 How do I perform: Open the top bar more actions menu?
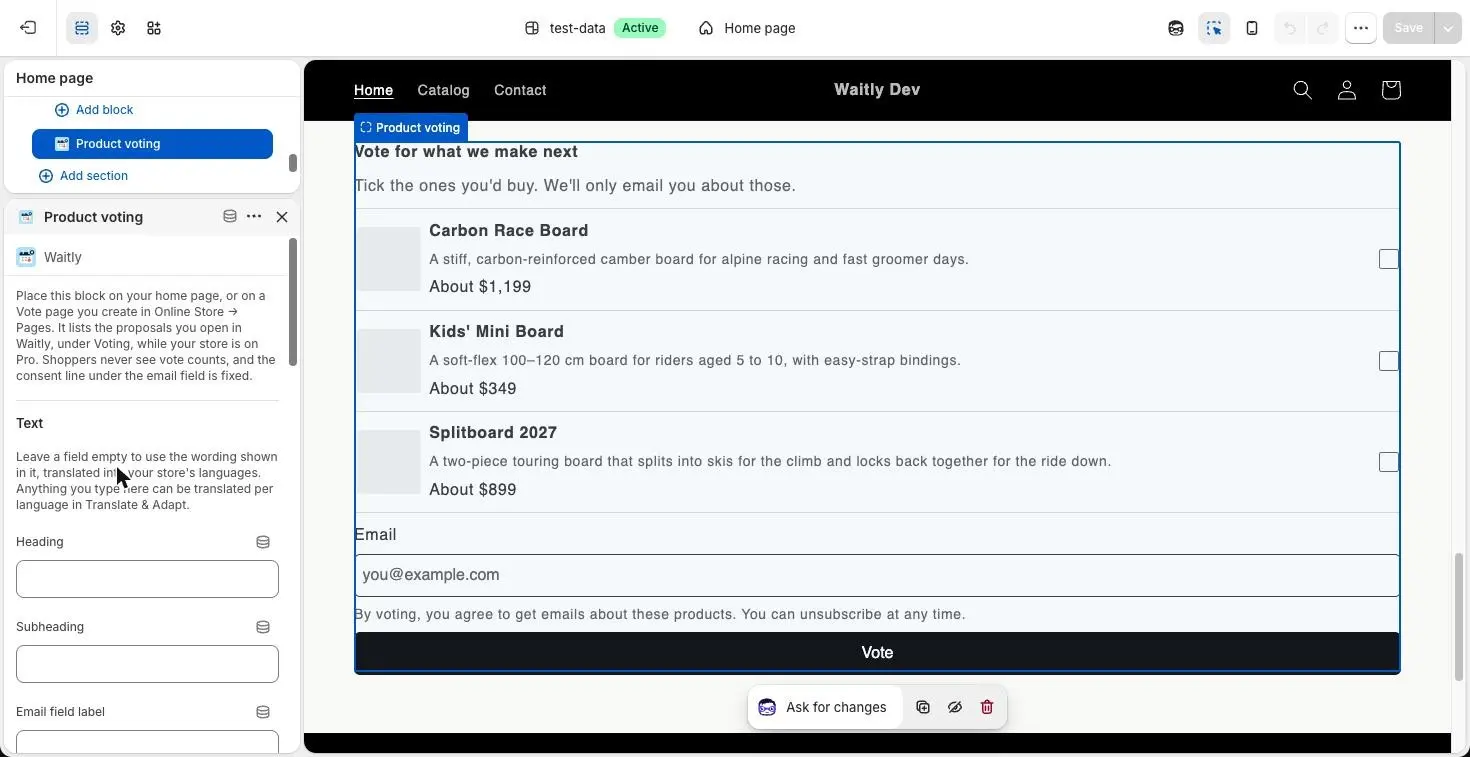(1361, 28)
